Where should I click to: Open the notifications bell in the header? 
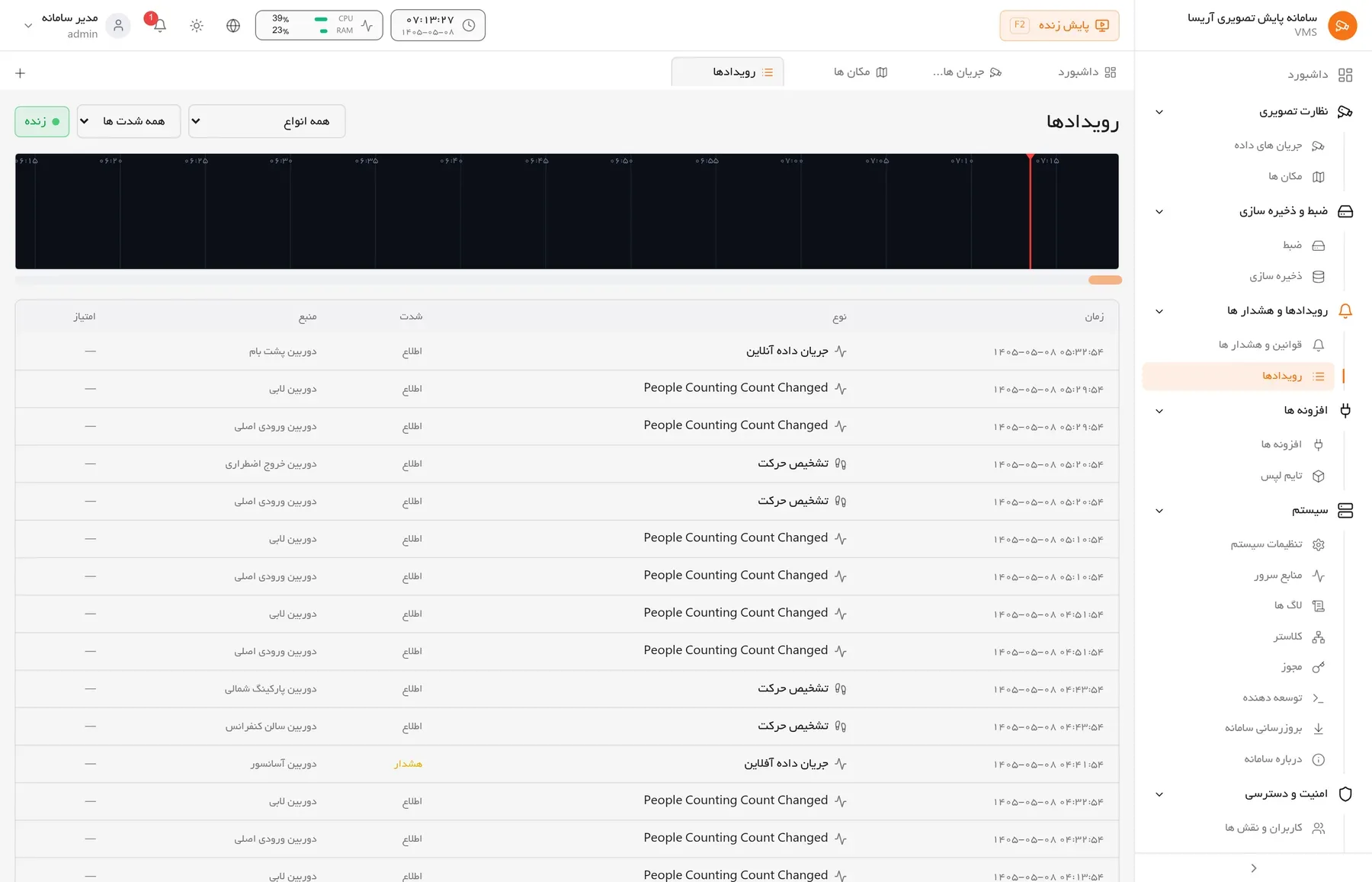[159, 25]
